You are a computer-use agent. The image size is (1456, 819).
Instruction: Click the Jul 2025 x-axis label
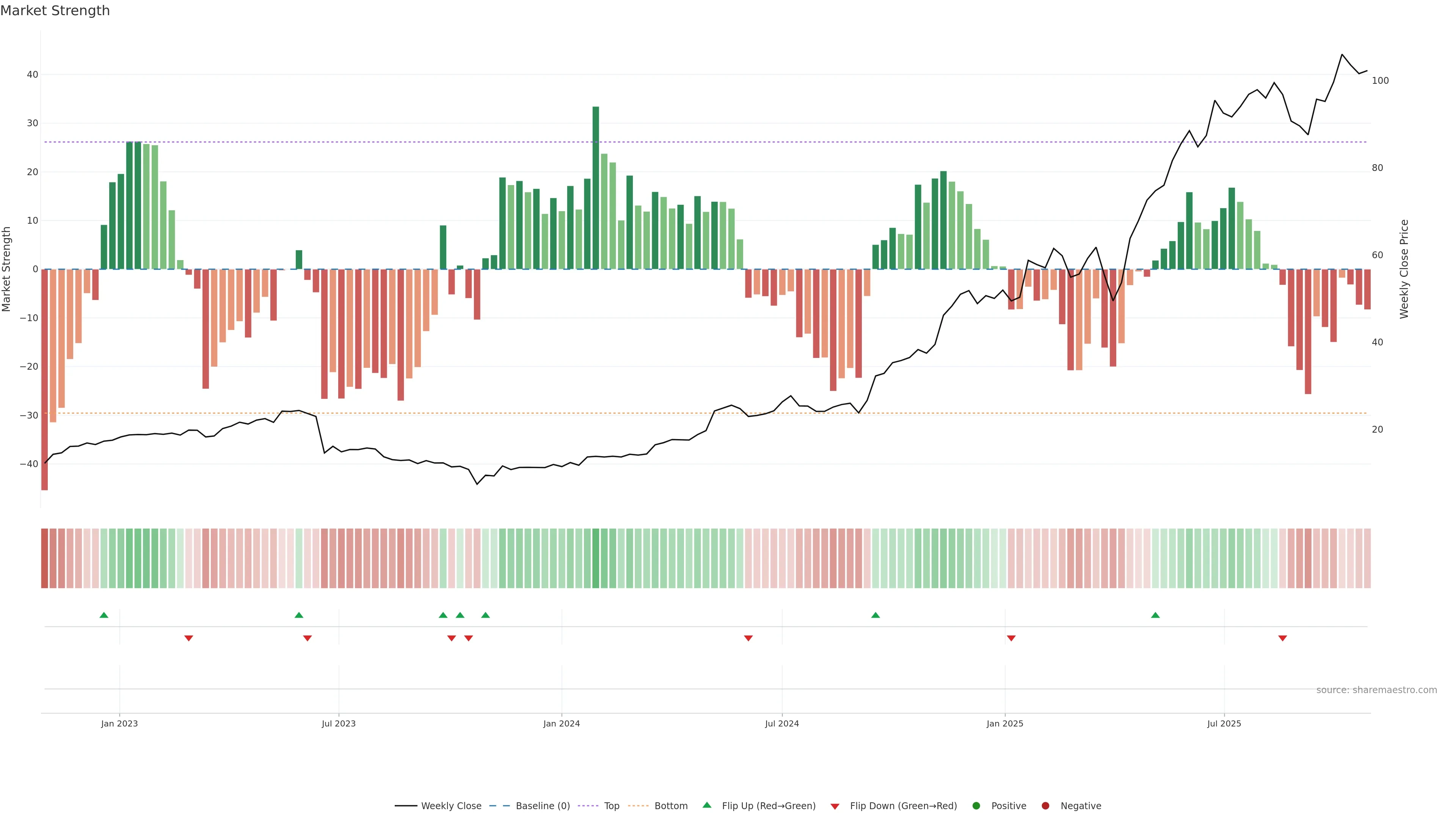tap(1224, 723)
